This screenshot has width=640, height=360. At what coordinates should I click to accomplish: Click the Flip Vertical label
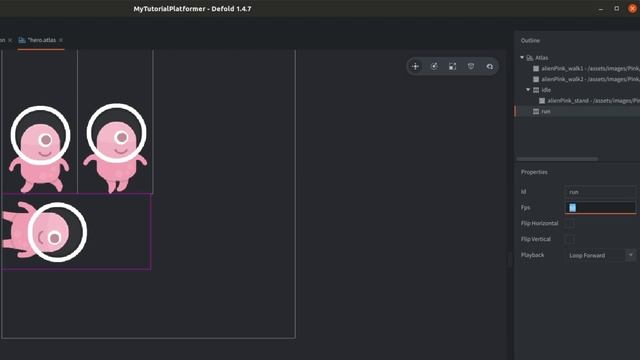(x=536, y=239)
